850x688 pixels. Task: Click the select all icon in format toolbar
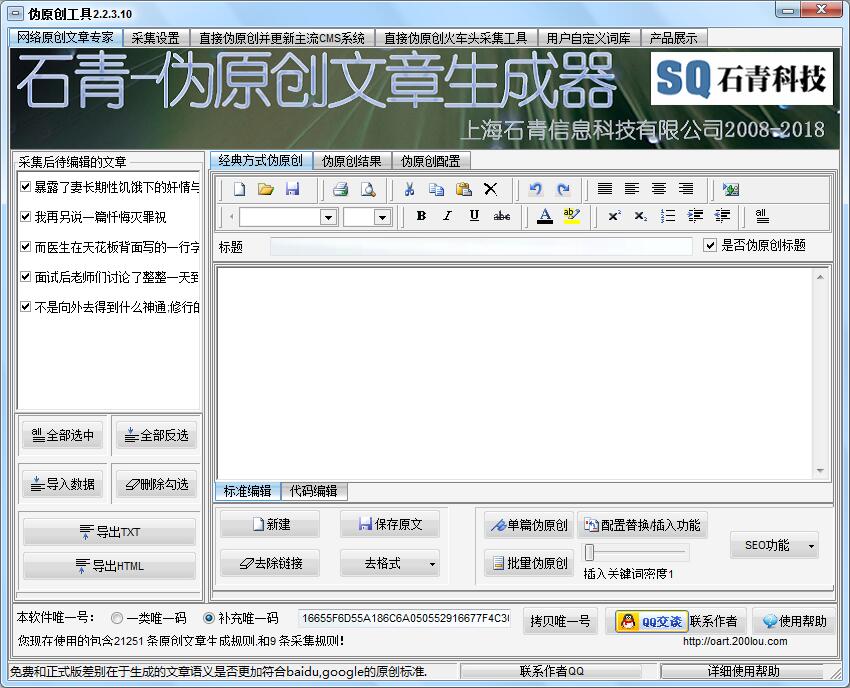tap(762, 216)
